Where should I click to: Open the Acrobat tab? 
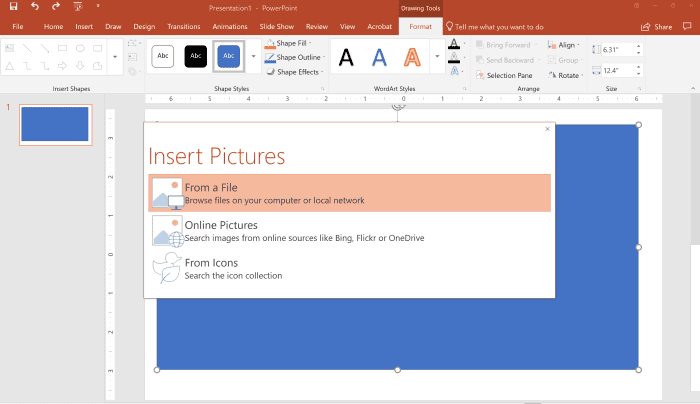click(379, 27)
